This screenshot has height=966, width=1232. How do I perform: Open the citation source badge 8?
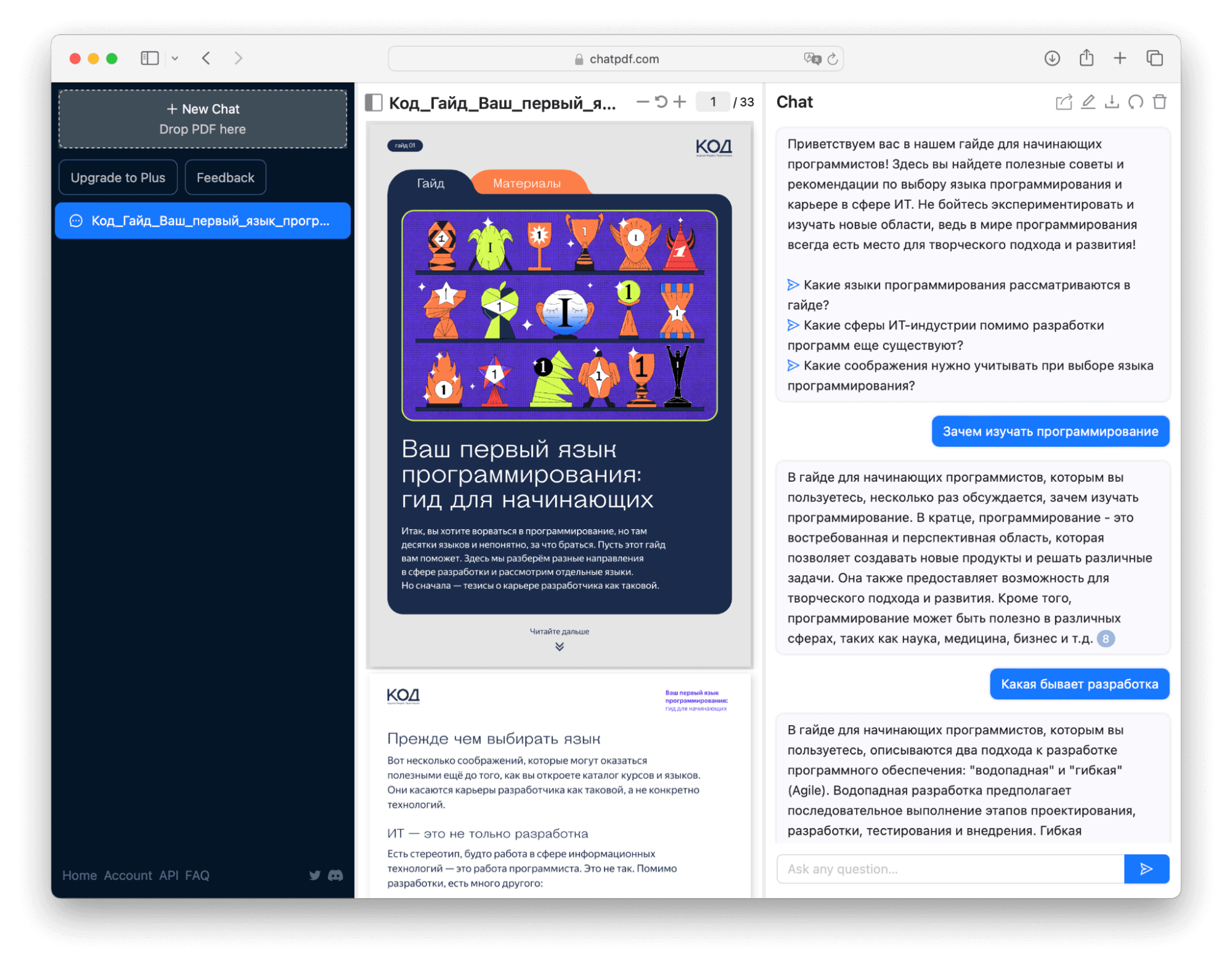pyautogui.click(x=1106, y=639)
